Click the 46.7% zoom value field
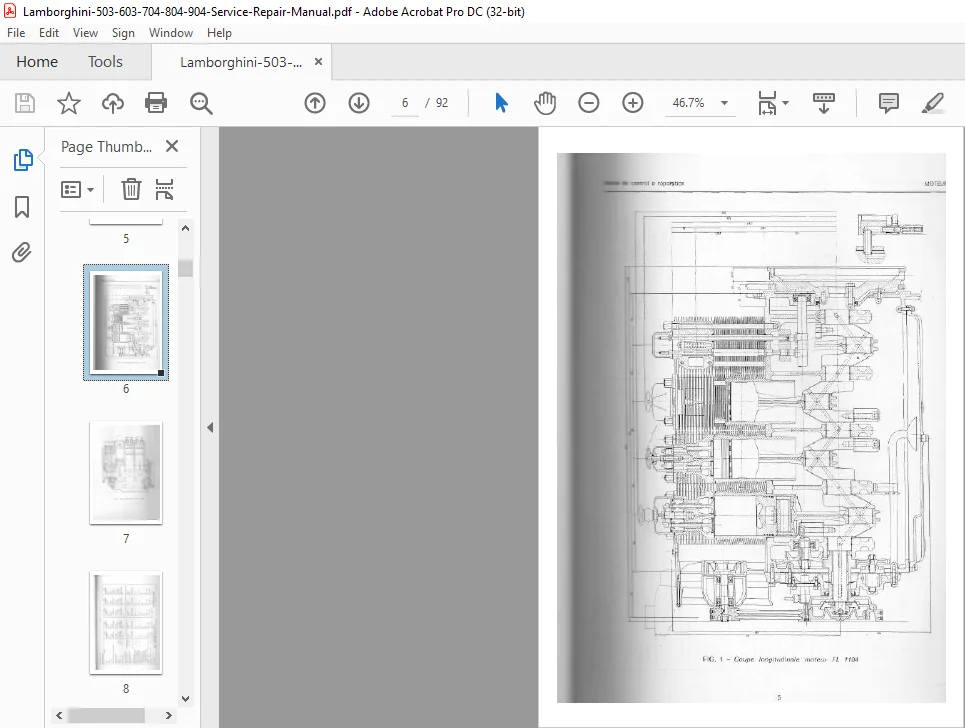 click(688, 103)
